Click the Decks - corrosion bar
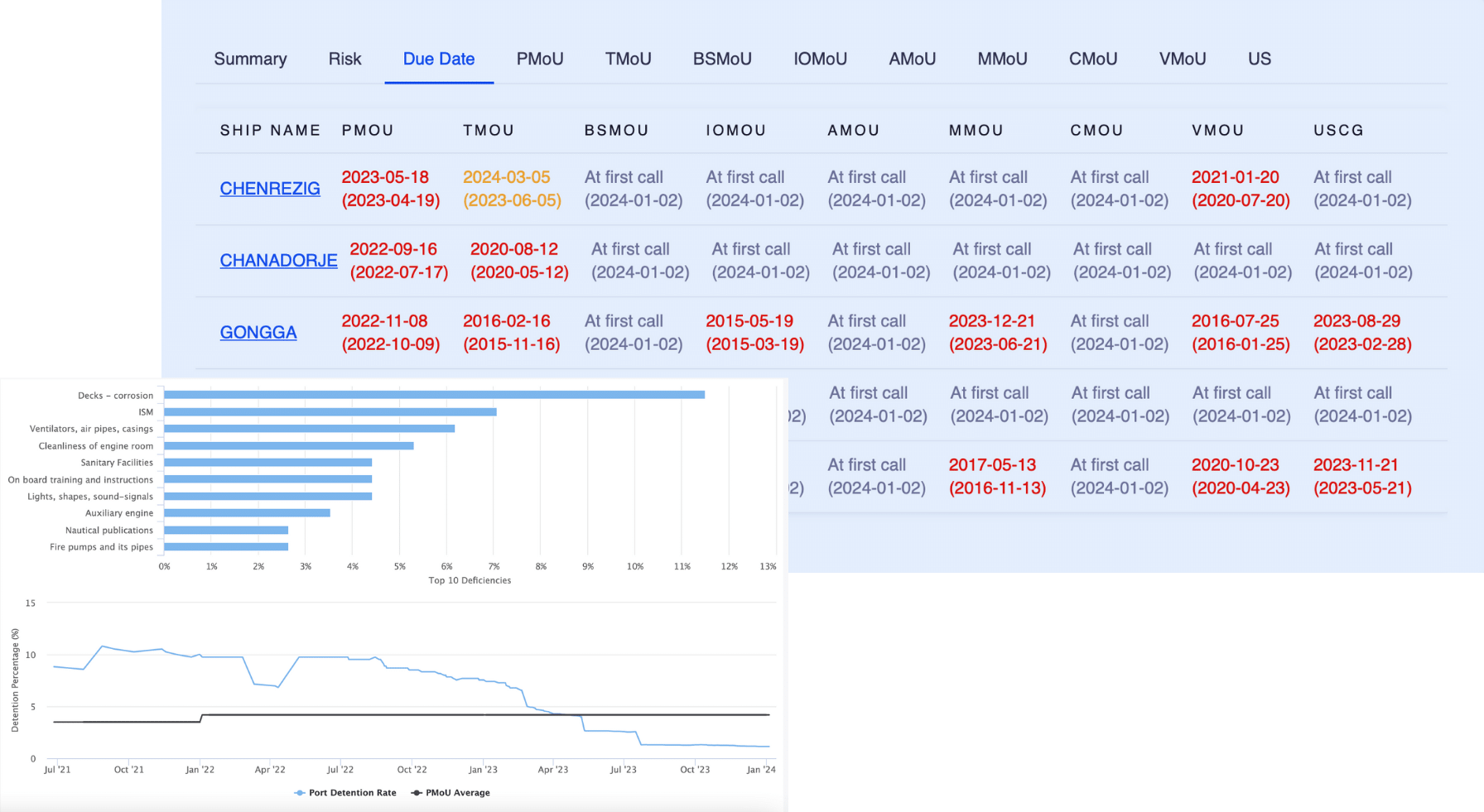 pyautogui.click(x=434, y=395)
